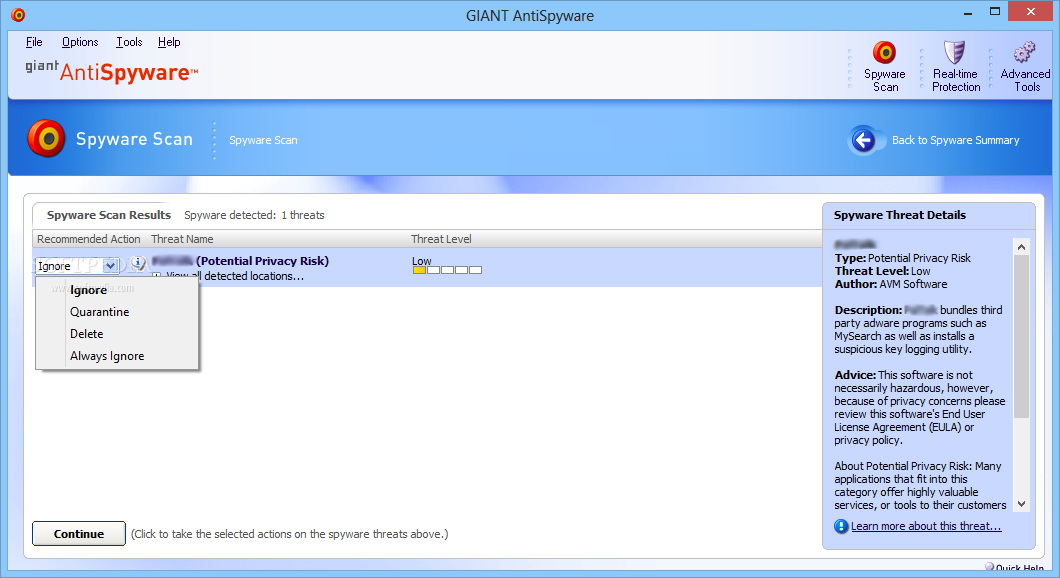
Task: Open the Advanced Tools gears icon
Action: 1024,52
